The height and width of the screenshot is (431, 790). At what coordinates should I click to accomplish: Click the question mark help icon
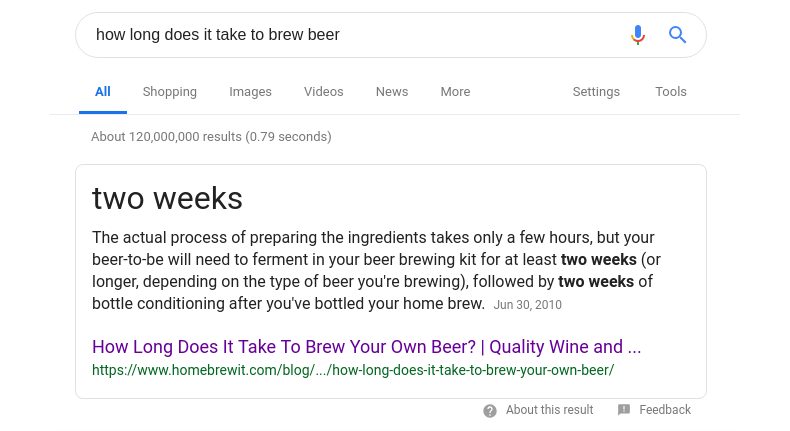(490, 410)
